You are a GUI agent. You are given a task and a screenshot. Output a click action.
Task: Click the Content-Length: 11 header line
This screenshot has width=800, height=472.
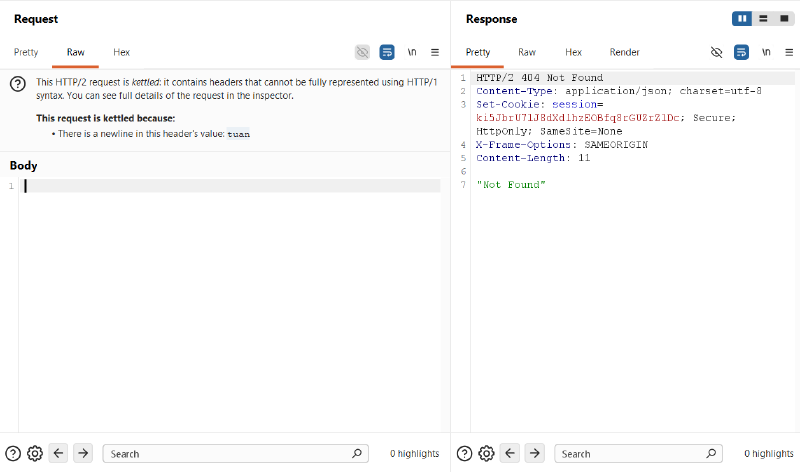tap(533, 158)
